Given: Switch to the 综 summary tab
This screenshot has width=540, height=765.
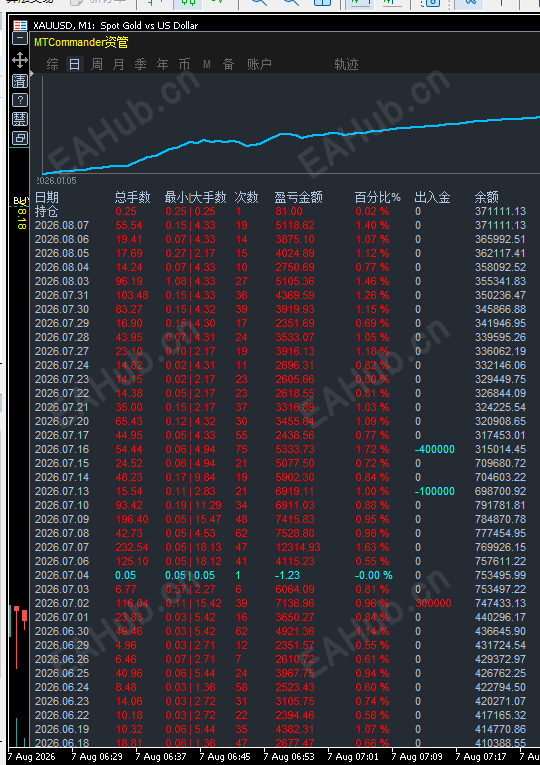Looking at the screenshot, I should tap(52, 64).
